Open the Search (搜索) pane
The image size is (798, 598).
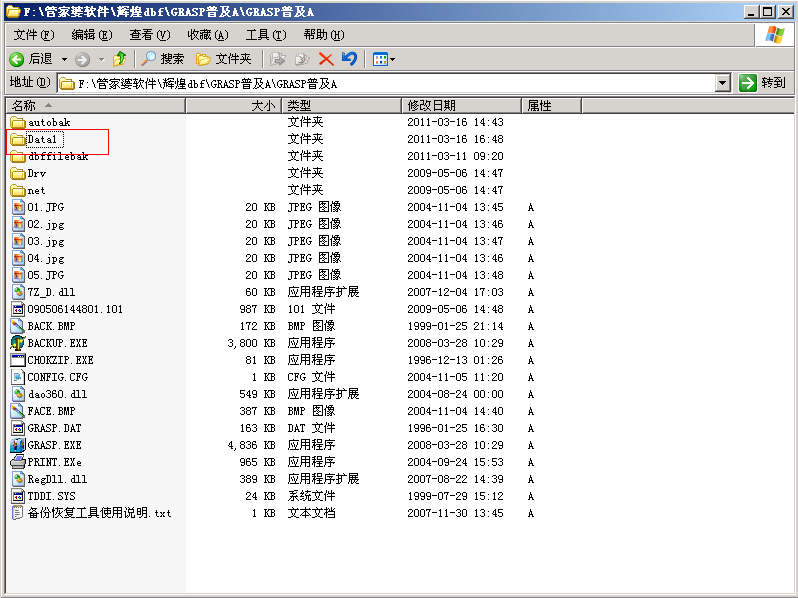[x=163, y=59]
